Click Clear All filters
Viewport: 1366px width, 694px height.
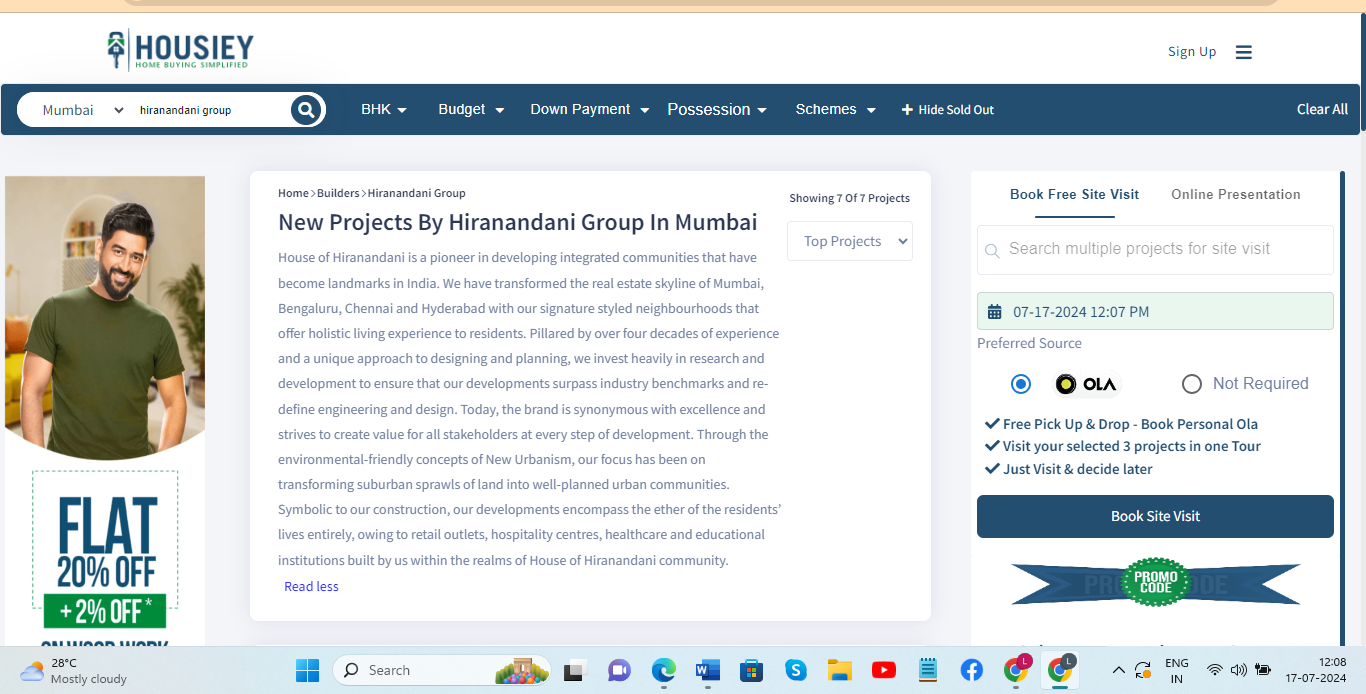click(1322, 110)
